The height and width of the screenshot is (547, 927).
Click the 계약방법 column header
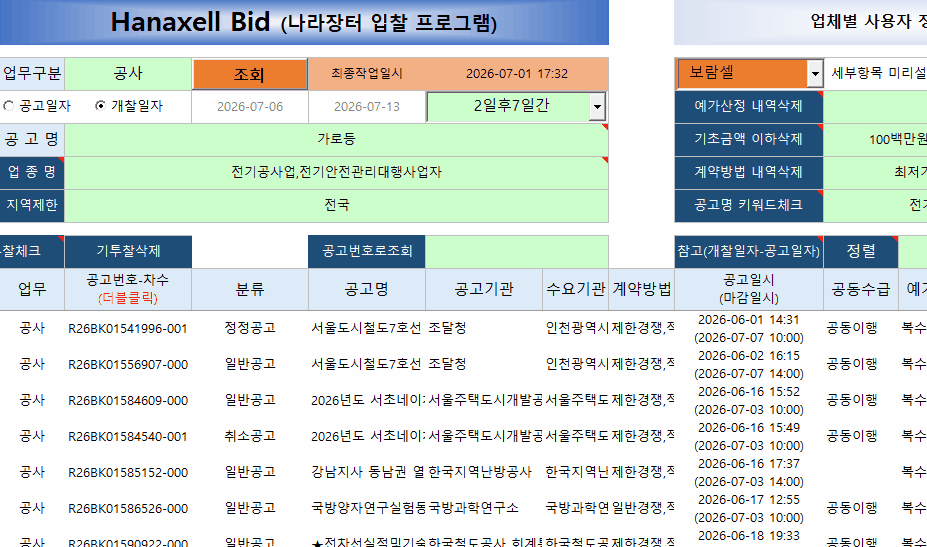[x=641, y=289]
